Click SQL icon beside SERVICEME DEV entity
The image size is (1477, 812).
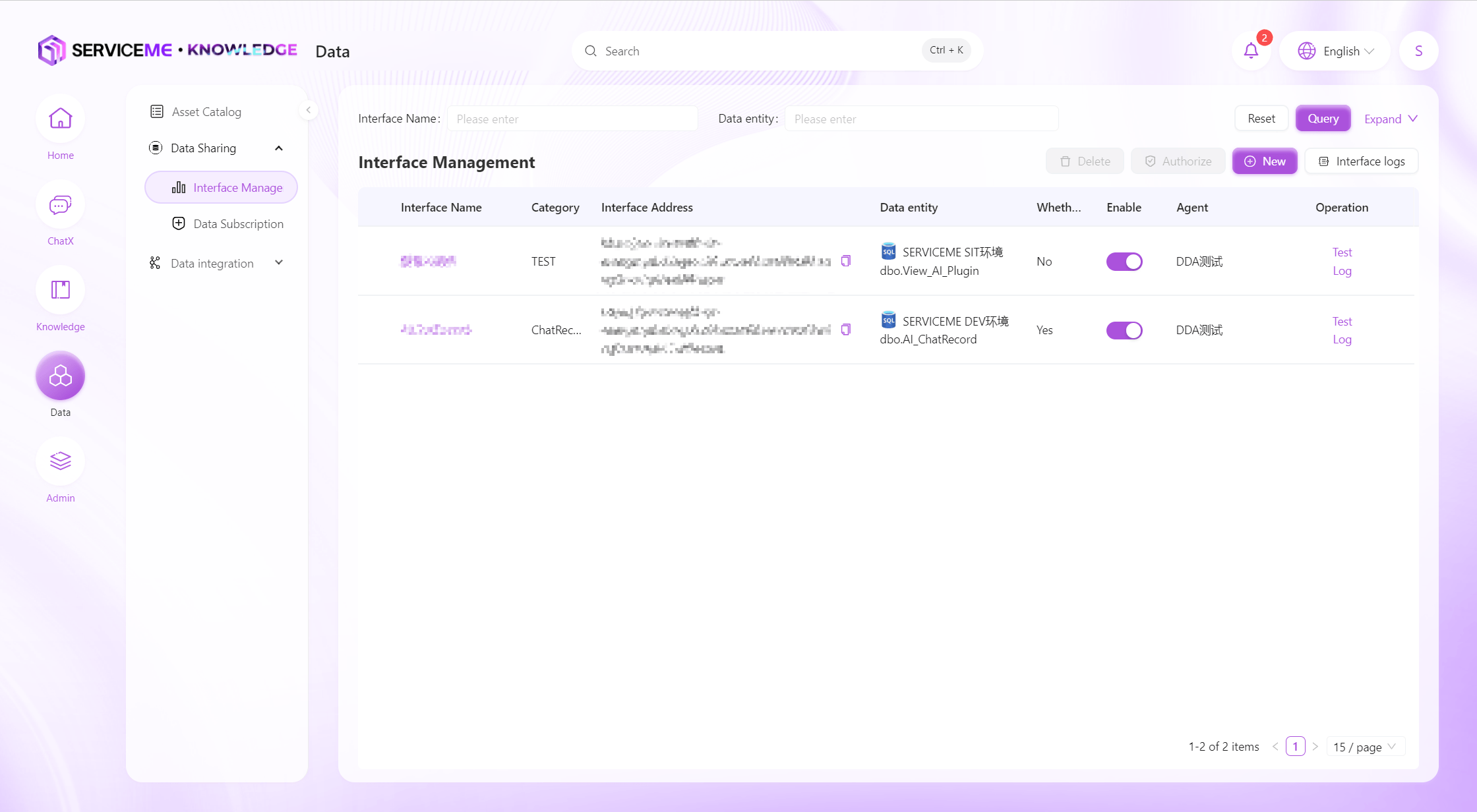click(x=888, y=320)
